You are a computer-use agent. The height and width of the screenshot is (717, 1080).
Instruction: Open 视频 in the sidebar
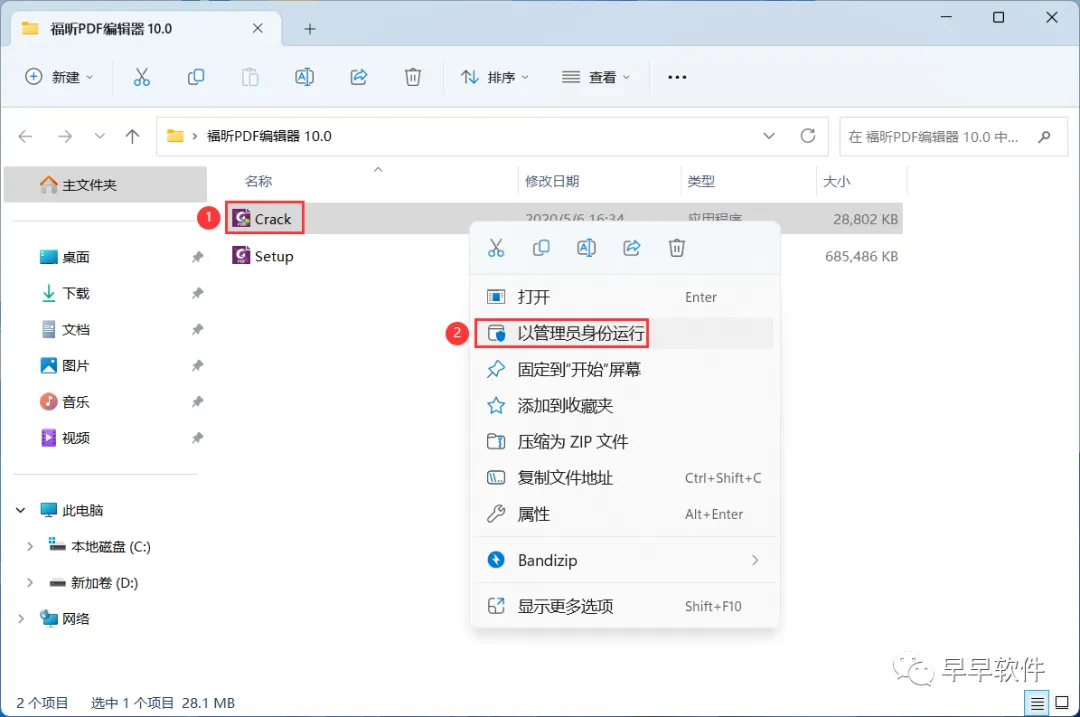[x=76, y=438]
